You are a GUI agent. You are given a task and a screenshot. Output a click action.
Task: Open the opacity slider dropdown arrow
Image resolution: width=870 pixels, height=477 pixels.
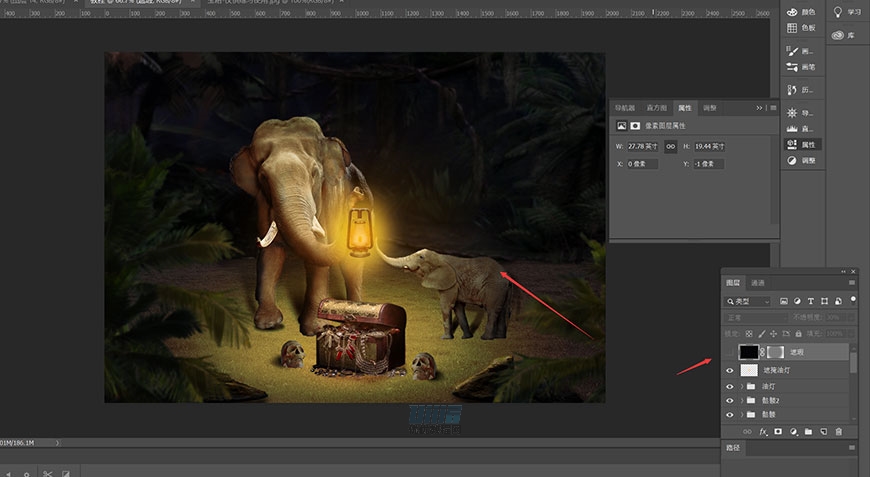[x=851, y=318]
